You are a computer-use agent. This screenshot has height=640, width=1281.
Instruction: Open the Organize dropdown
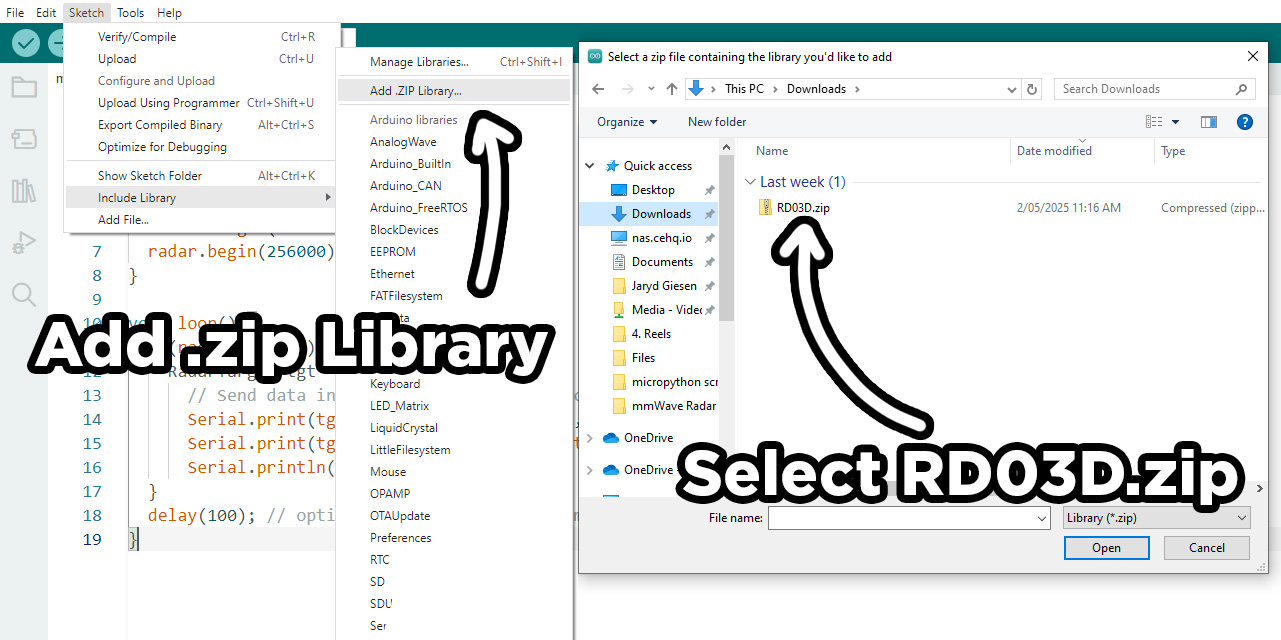[627, 122]
